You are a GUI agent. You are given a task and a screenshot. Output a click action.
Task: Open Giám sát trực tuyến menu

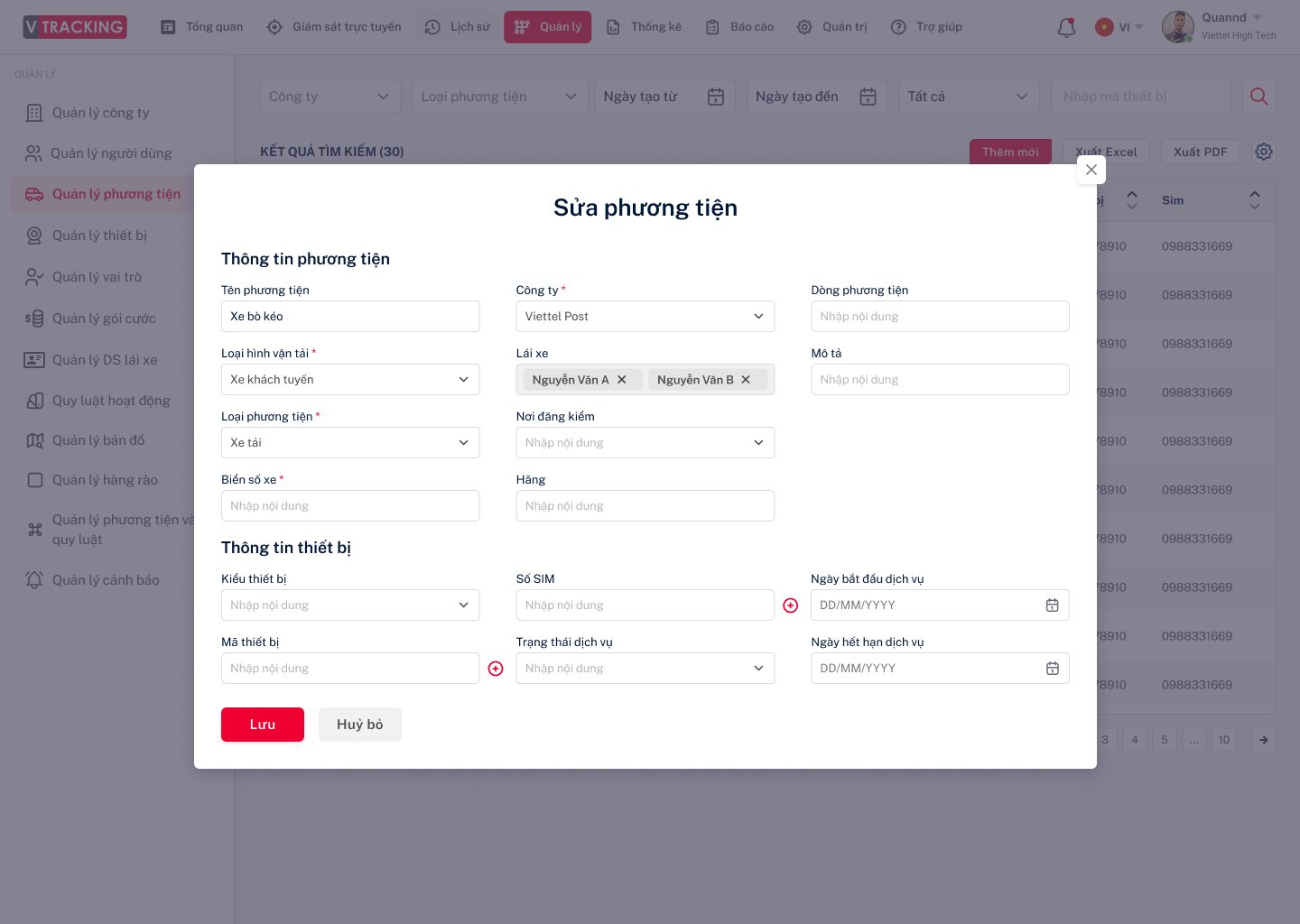click(x=334, y=27)
